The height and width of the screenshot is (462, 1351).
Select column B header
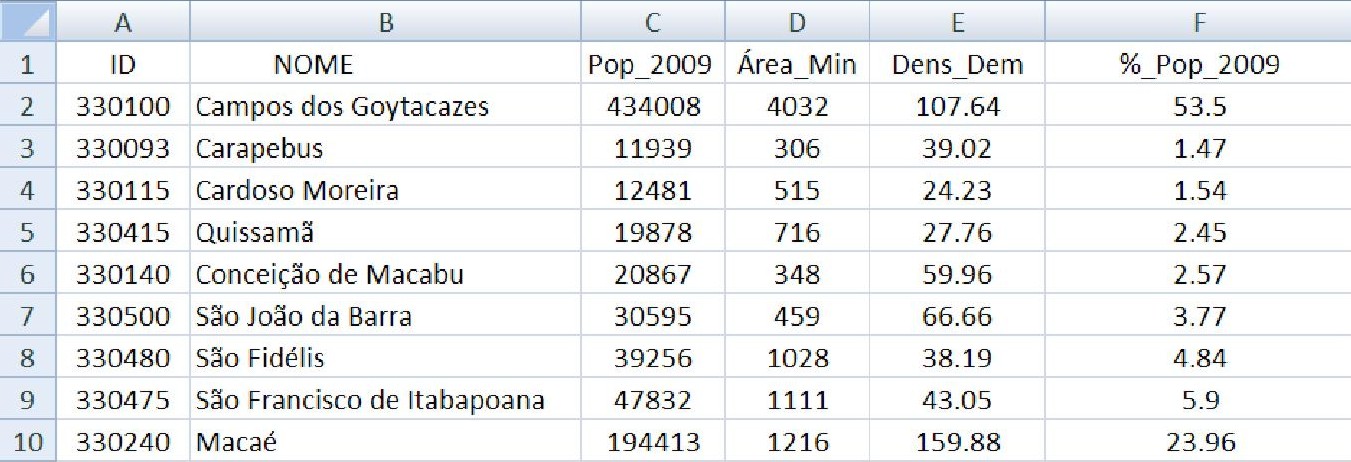click(385, 21)
